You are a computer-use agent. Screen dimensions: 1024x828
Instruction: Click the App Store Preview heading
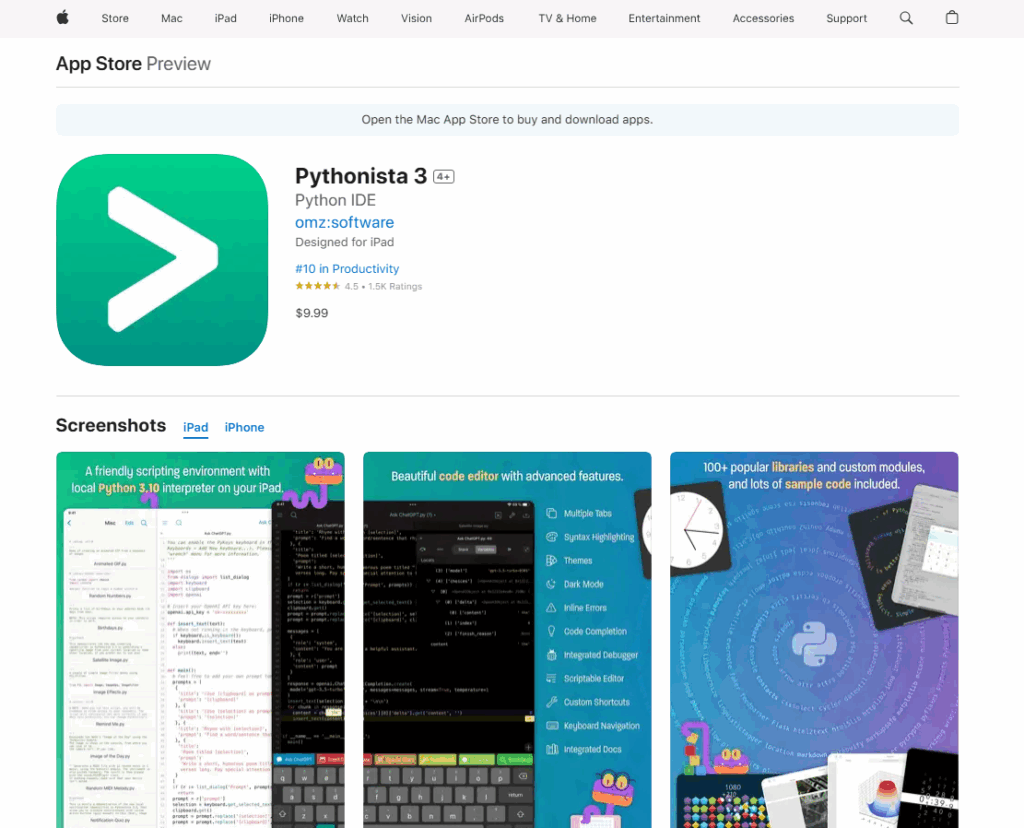tap(133, 63)
